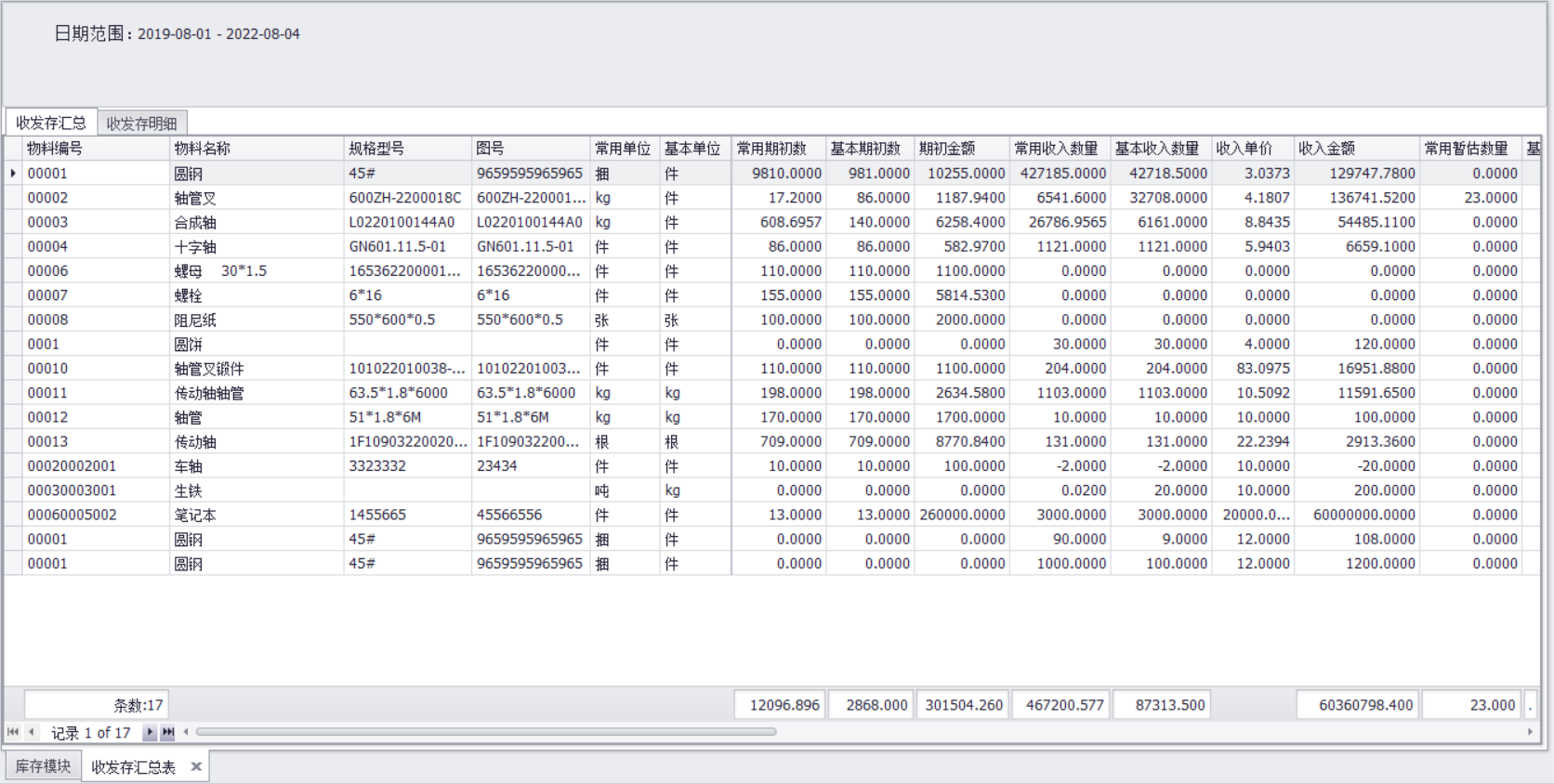Close the 收发存汇总表 tab

click(x=196, y=766)
